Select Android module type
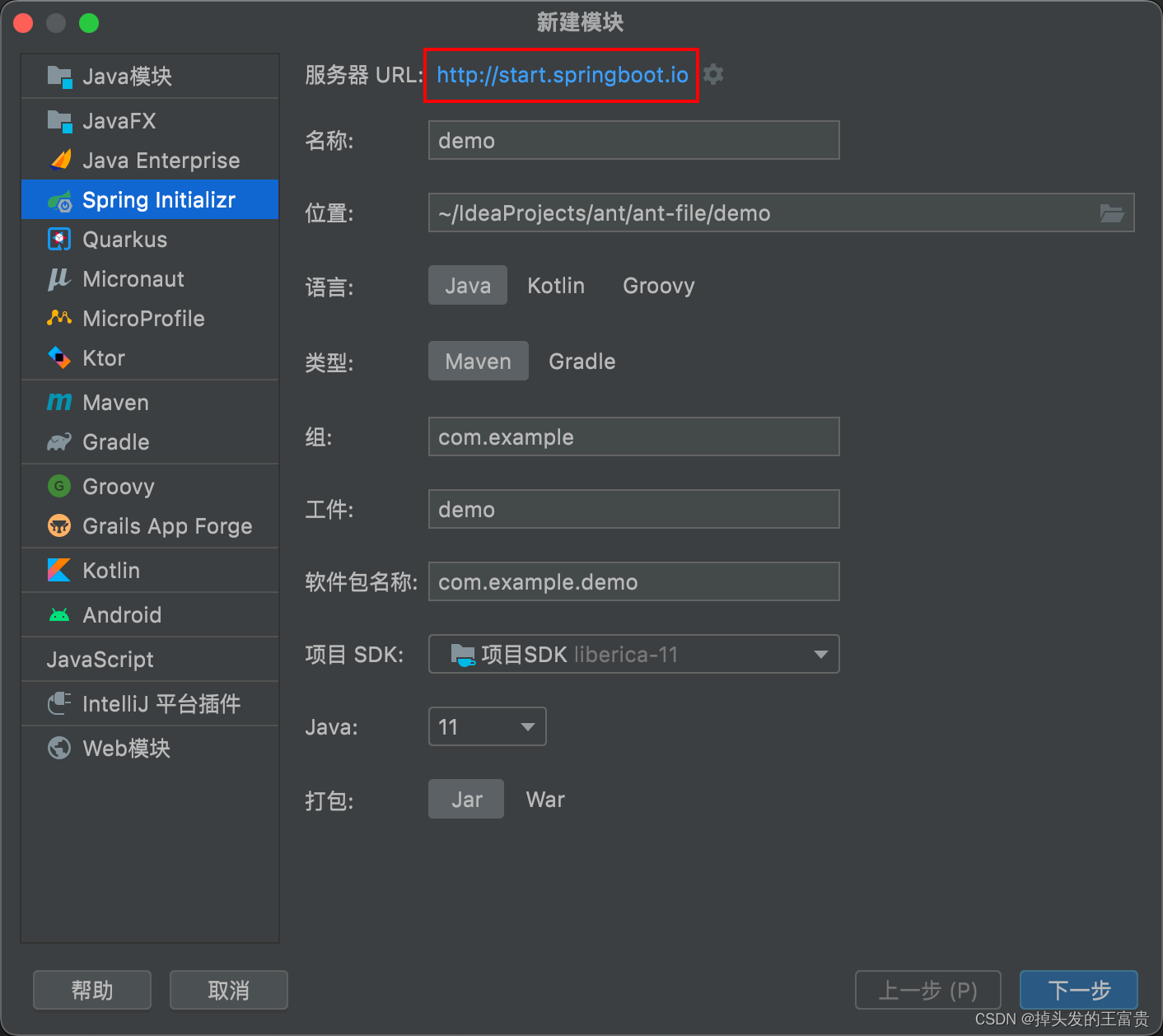The width and height of the screenshot is (1163, 1036). point(150,615)
